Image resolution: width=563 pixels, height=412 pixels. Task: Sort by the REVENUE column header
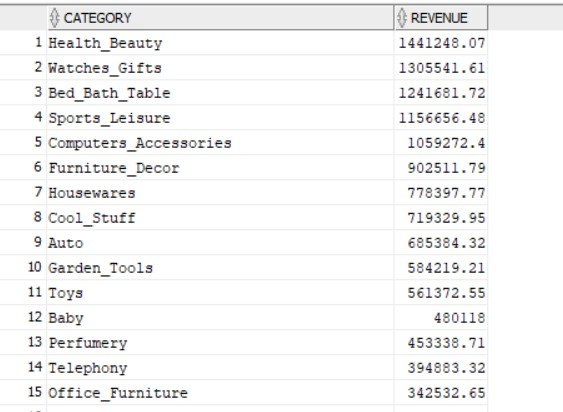pos(441,18)
